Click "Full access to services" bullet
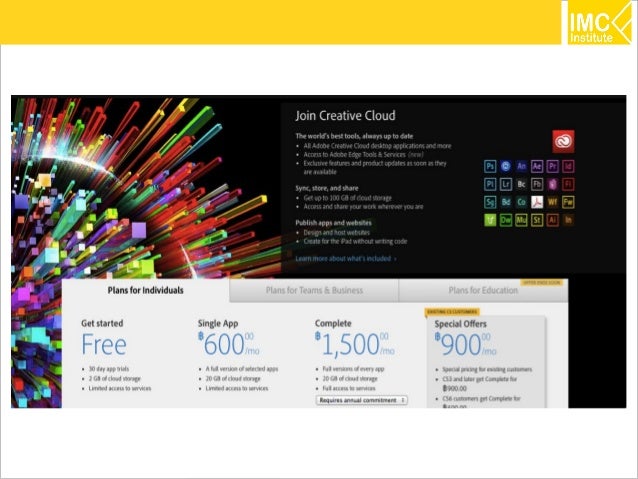The height and width of the screenshot is (479, 638). pyautogui.click(x=349, y=388)
